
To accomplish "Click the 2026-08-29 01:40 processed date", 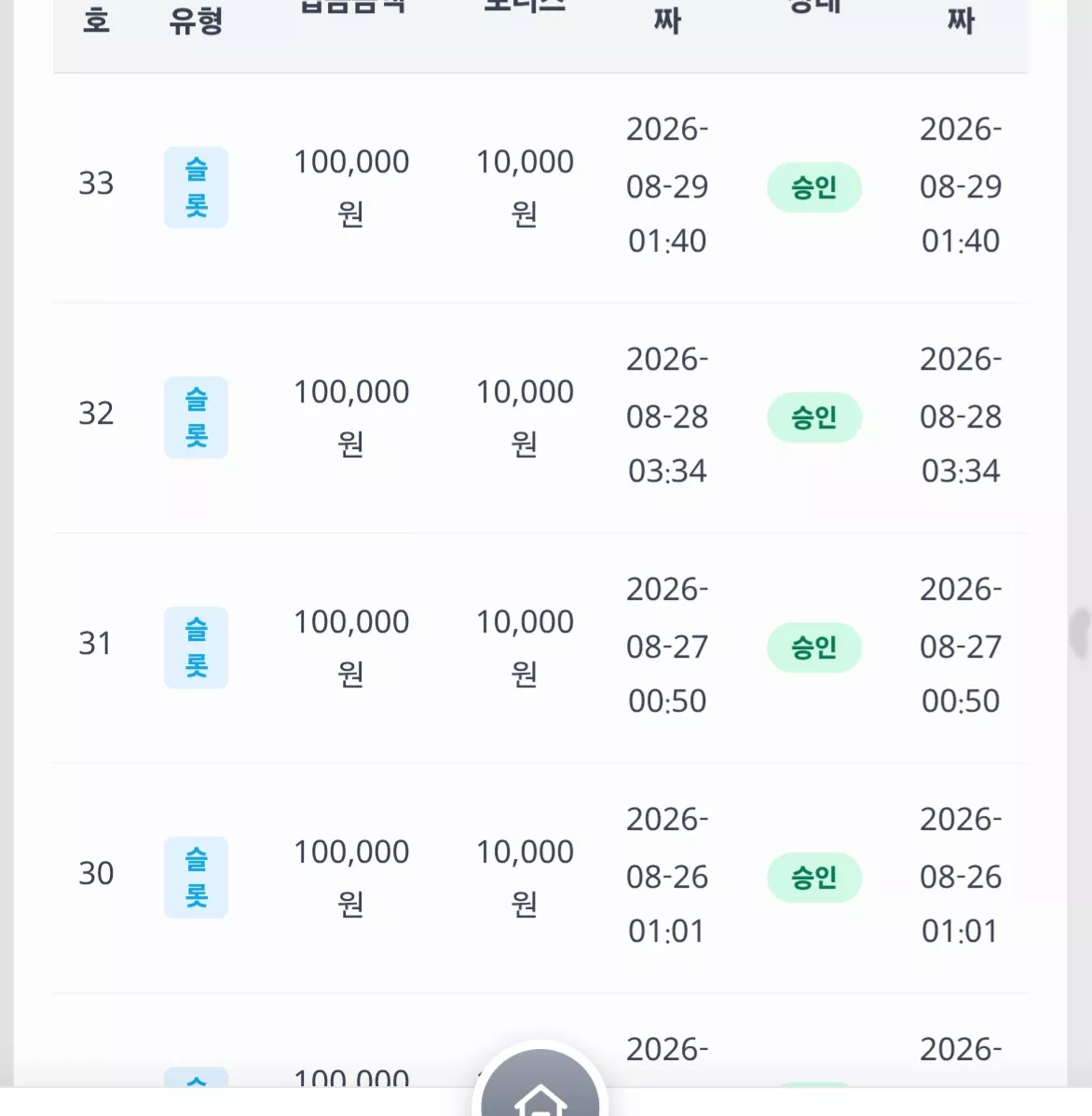I will click(961, 185).
